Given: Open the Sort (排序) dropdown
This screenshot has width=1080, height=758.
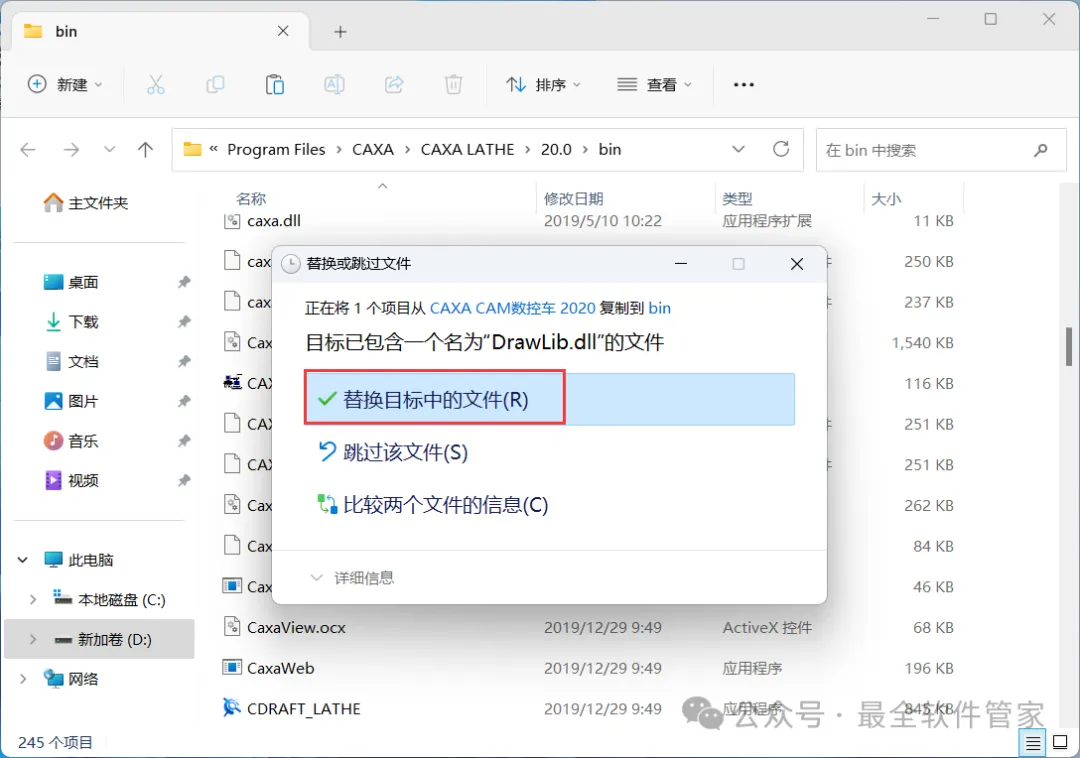Looking at the screenshot, I should pos(543,85).
